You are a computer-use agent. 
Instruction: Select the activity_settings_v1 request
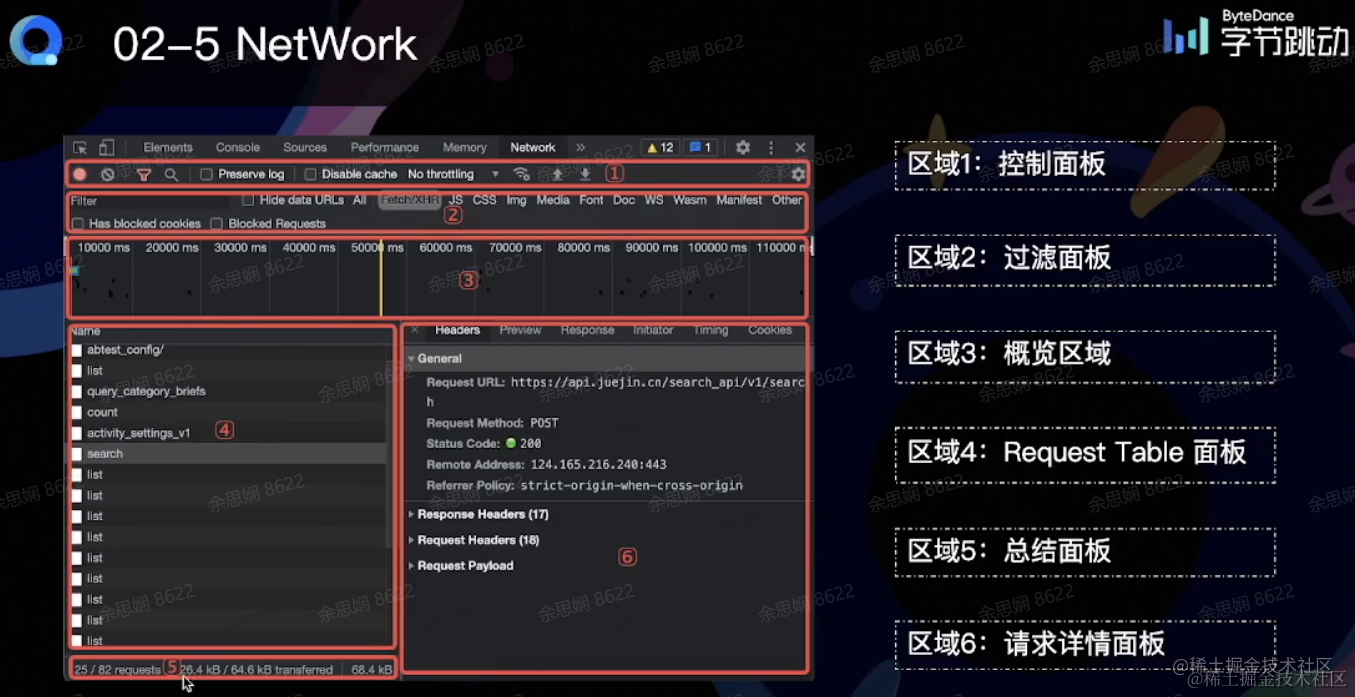click(228, 433)
